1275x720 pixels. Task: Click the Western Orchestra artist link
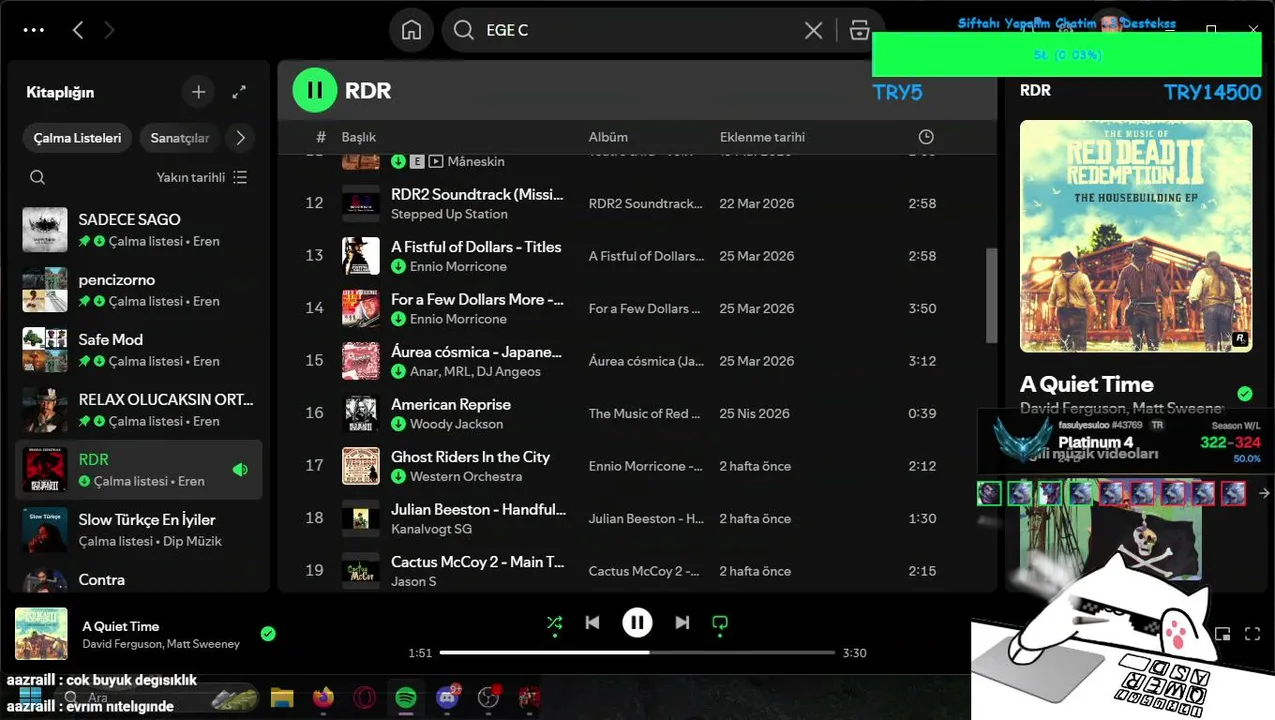(466, 476)
